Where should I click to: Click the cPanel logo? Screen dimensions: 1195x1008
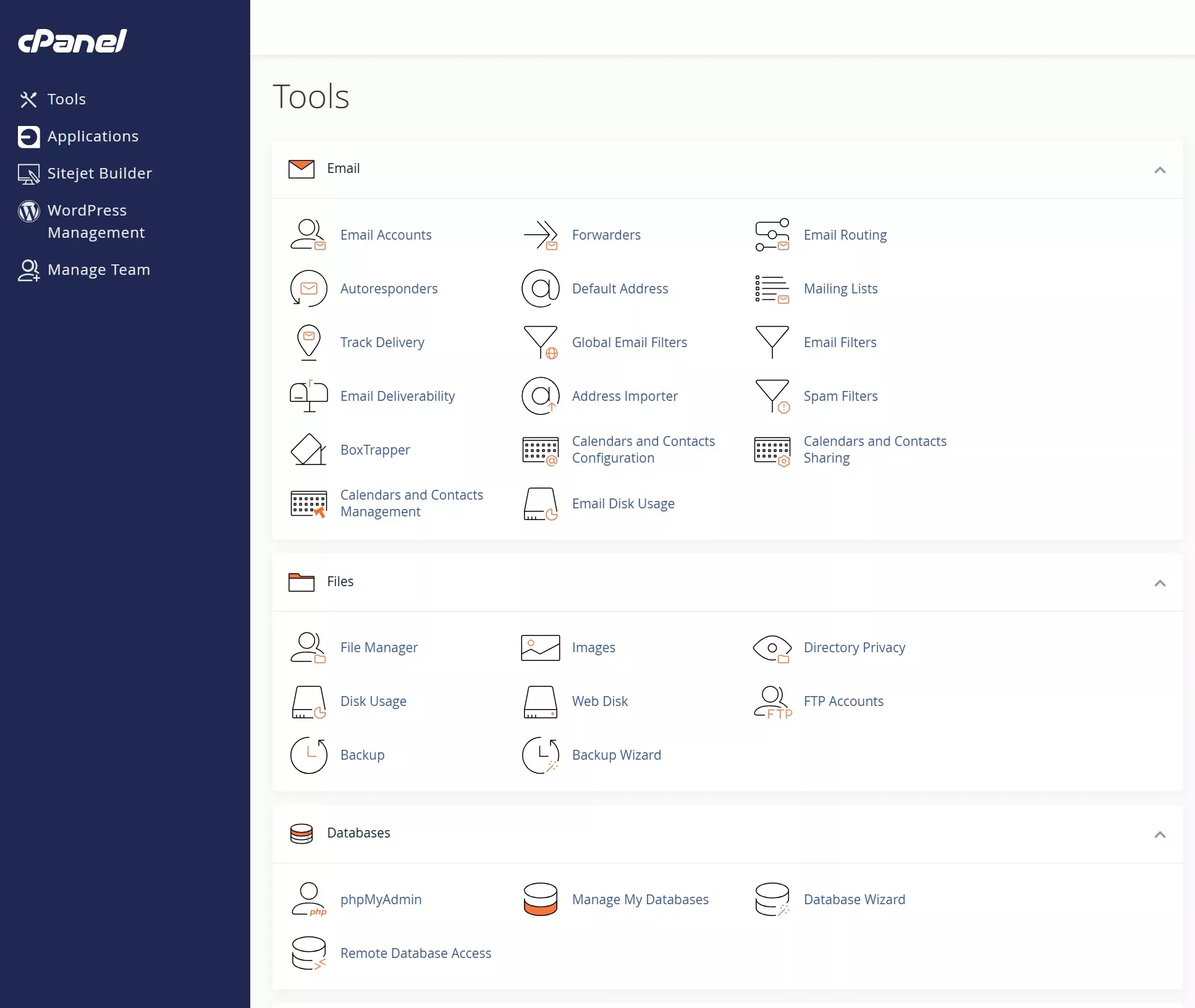[x=72, y=41]
